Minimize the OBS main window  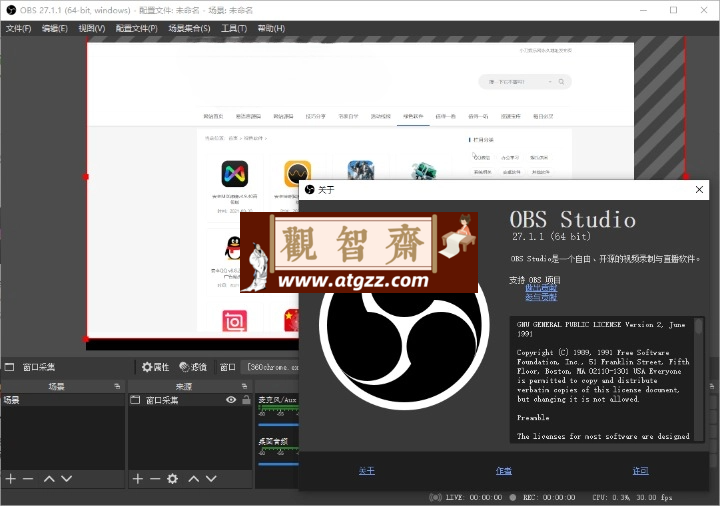click(644, 10)
